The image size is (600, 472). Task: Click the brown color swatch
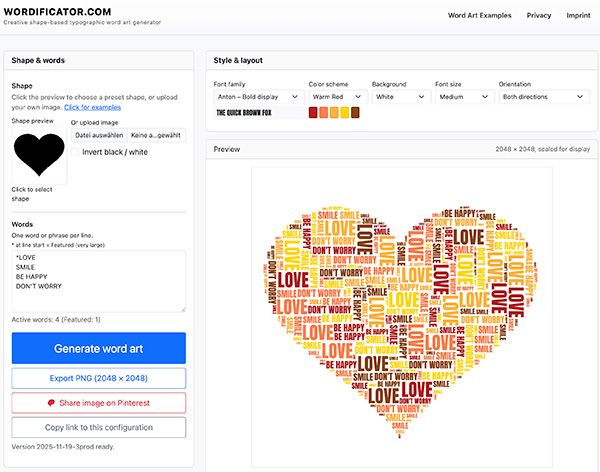pos(355,113)
